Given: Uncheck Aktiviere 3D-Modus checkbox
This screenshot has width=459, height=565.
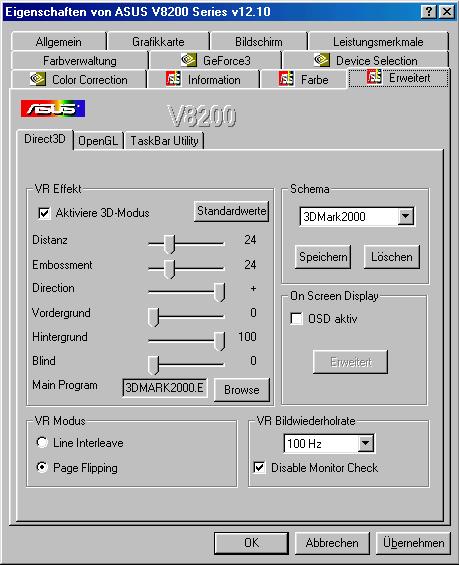Looking at the screenshot, I should coord(44,213).
